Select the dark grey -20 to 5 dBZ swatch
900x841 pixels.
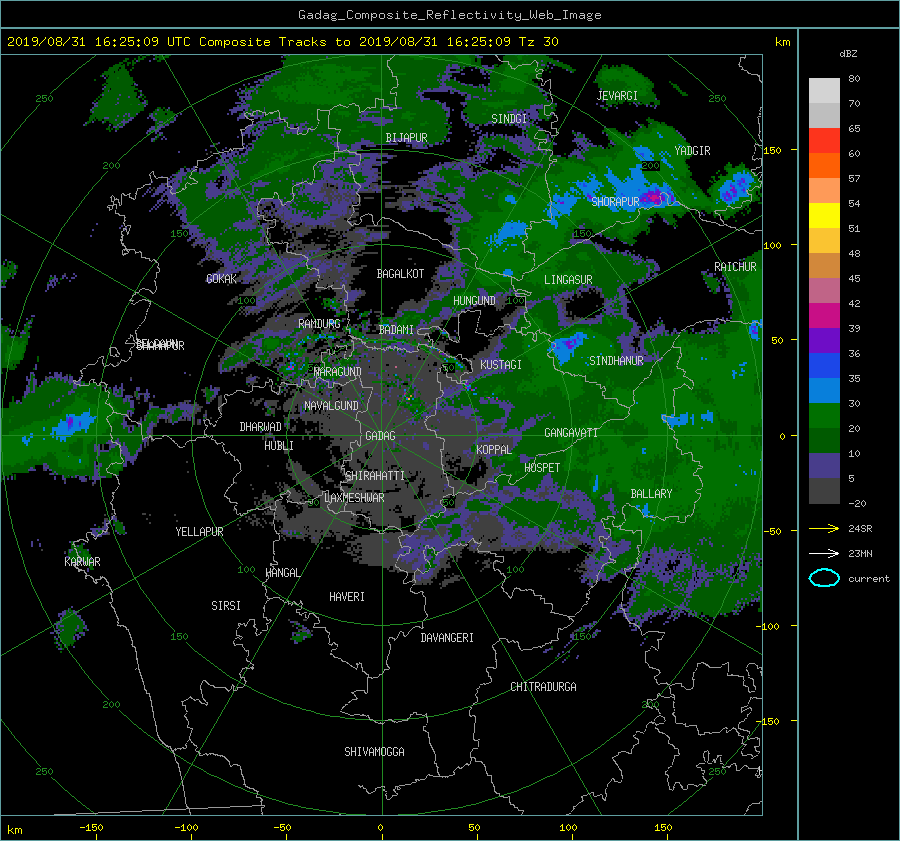click(x=824, y=491)
